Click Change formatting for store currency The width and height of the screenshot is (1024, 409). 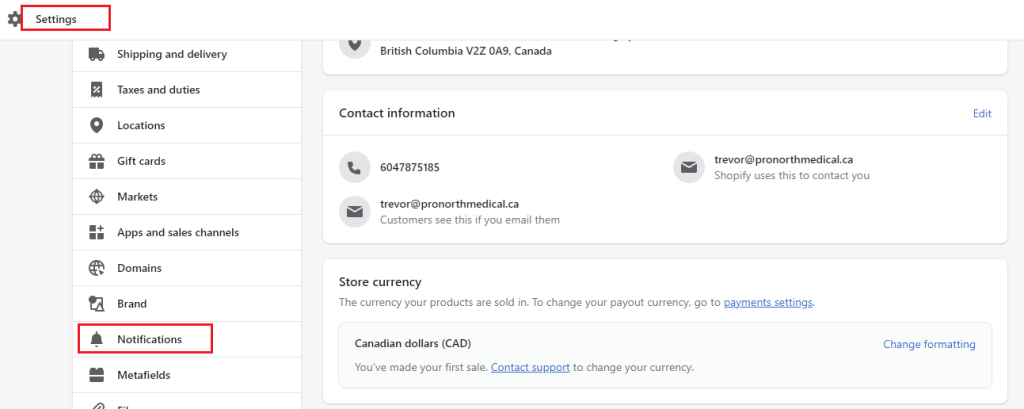coord(929,344)
